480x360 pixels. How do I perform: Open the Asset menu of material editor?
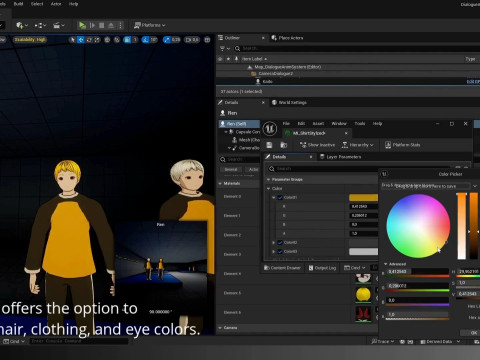click(318, 124)
